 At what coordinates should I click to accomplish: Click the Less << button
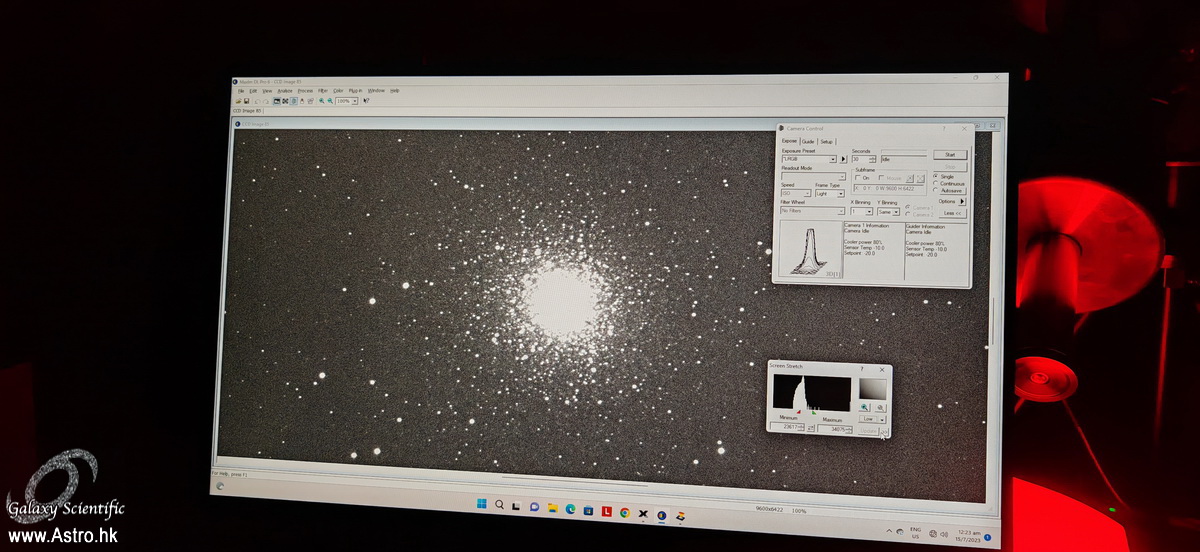tap(953, 213)
